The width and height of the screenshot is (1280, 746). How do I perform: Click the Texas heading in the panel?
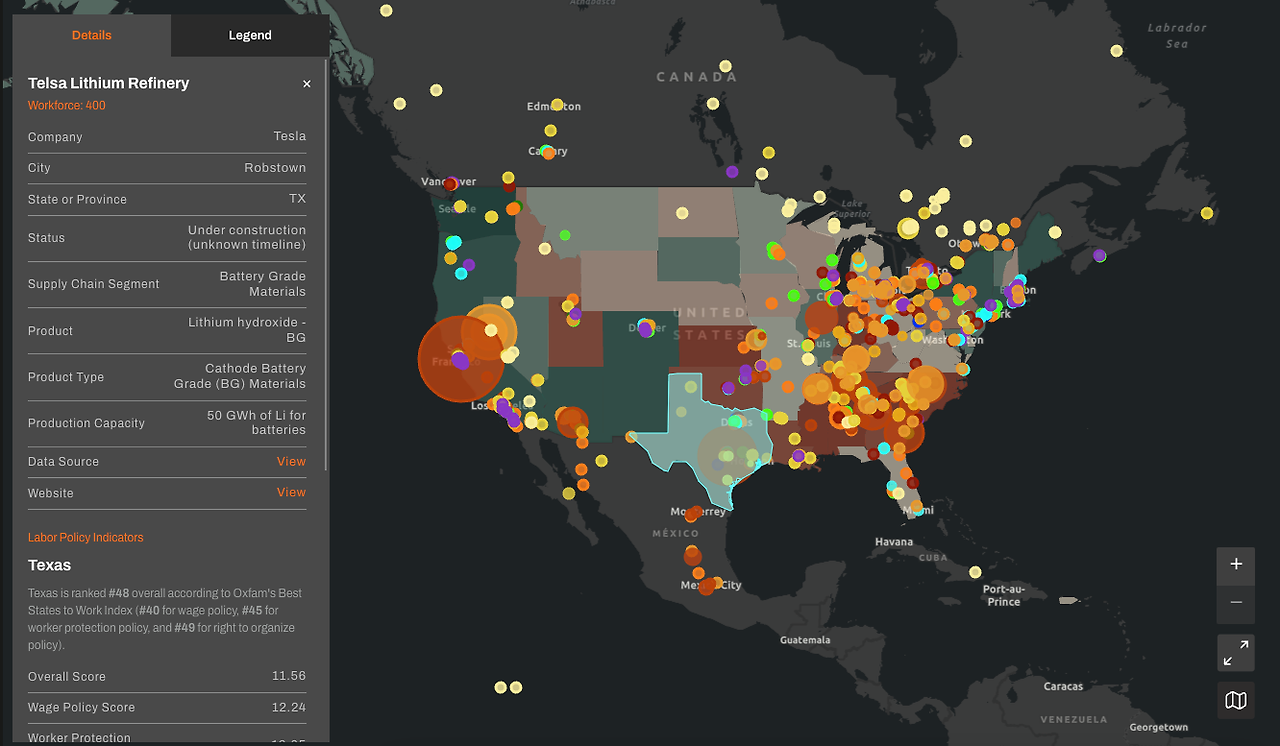pos(50,565)
